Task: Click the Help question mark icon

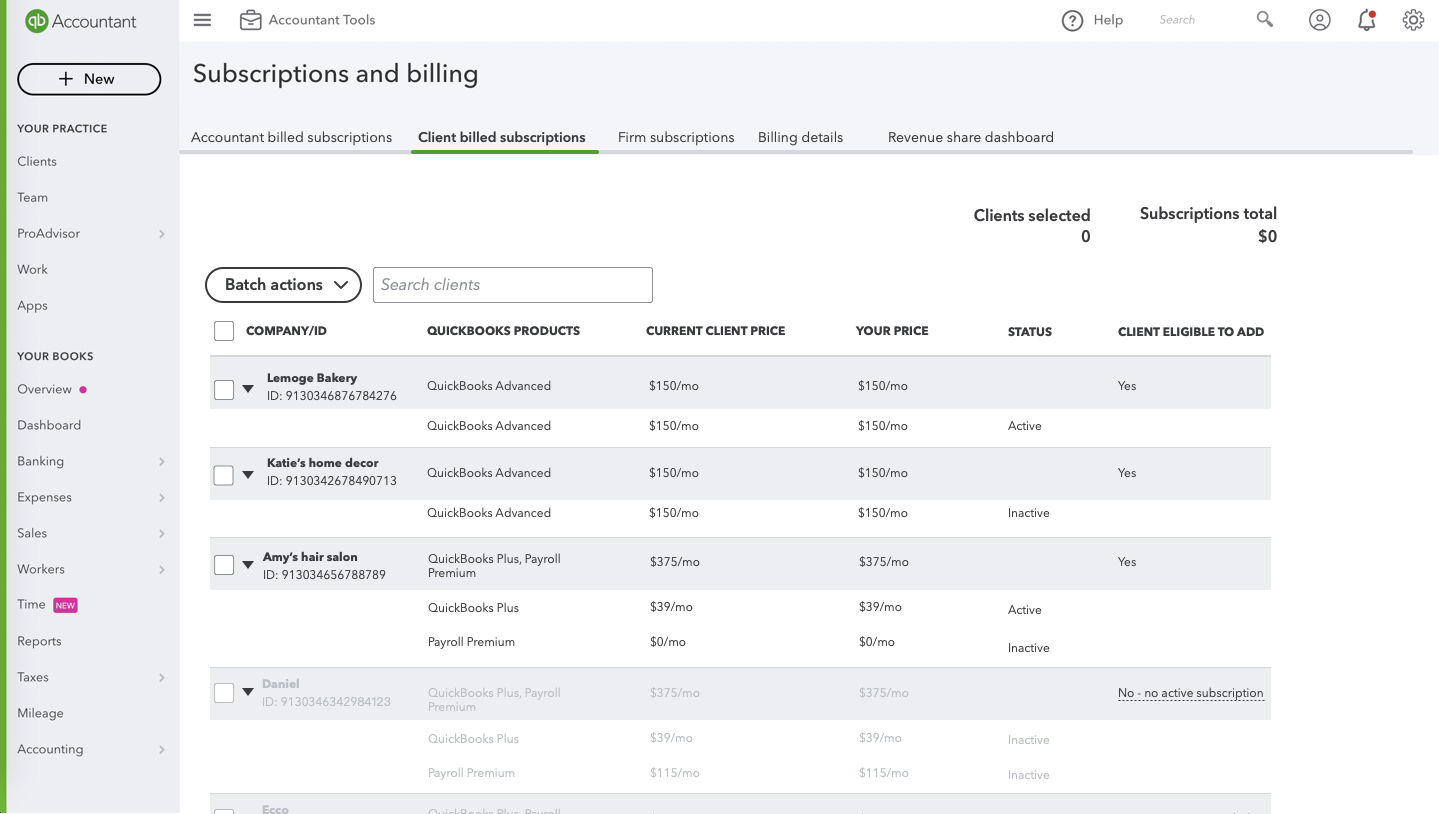Action: 1072,20
